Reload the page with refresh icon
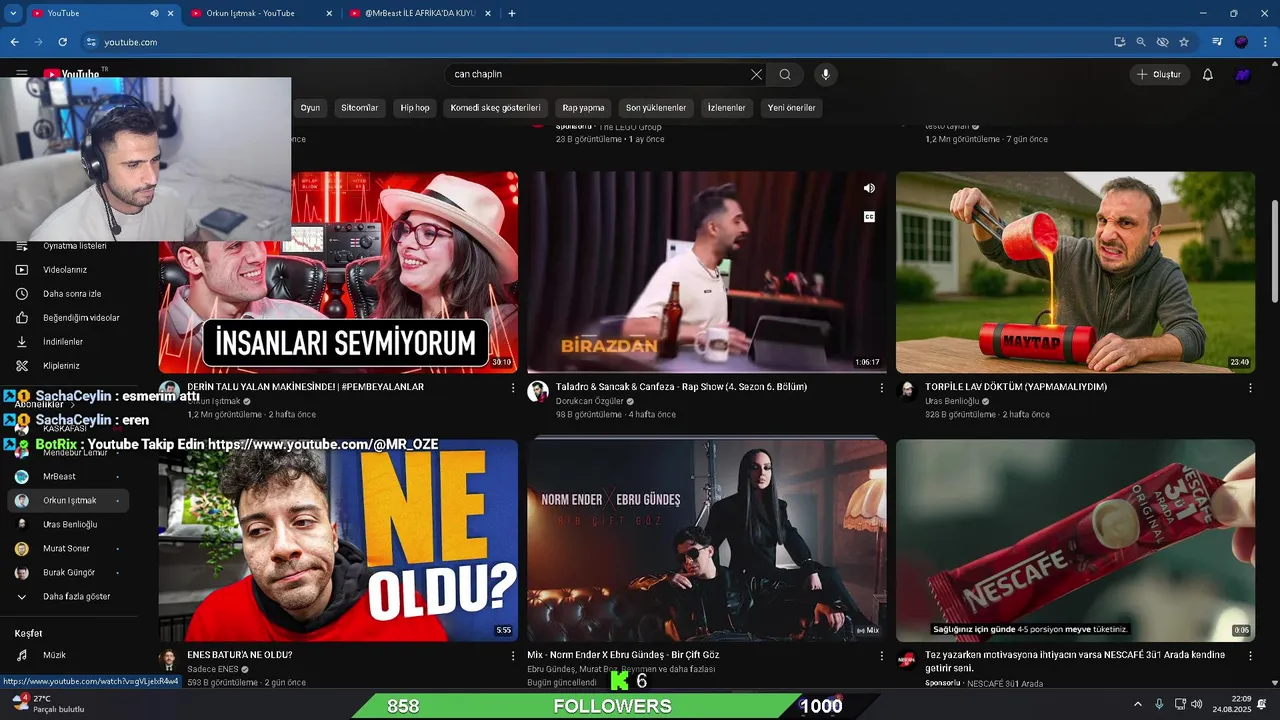 (62, 42)
